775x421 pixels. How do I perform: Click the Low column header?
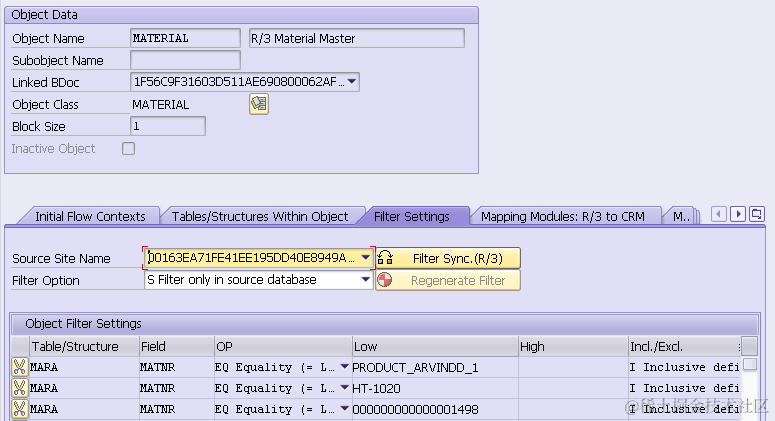(435, 346)
